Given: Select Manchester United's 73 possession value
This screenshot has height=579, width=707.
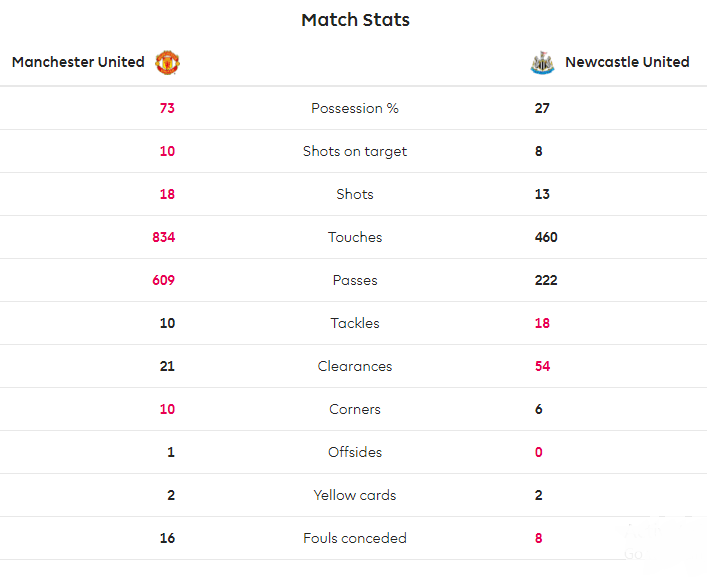Looking at the screenshot, I should 167,108.
